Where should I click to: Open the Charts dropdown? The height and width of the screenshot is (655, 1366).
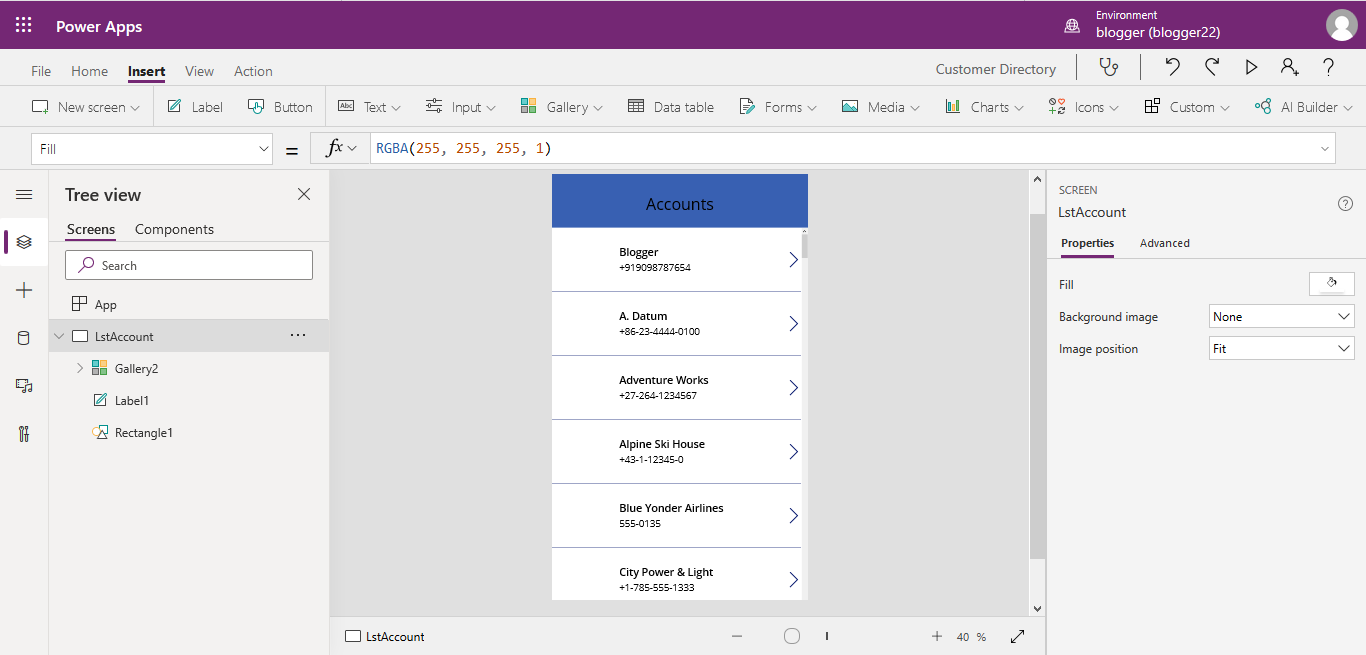click(x=985, y=107)
